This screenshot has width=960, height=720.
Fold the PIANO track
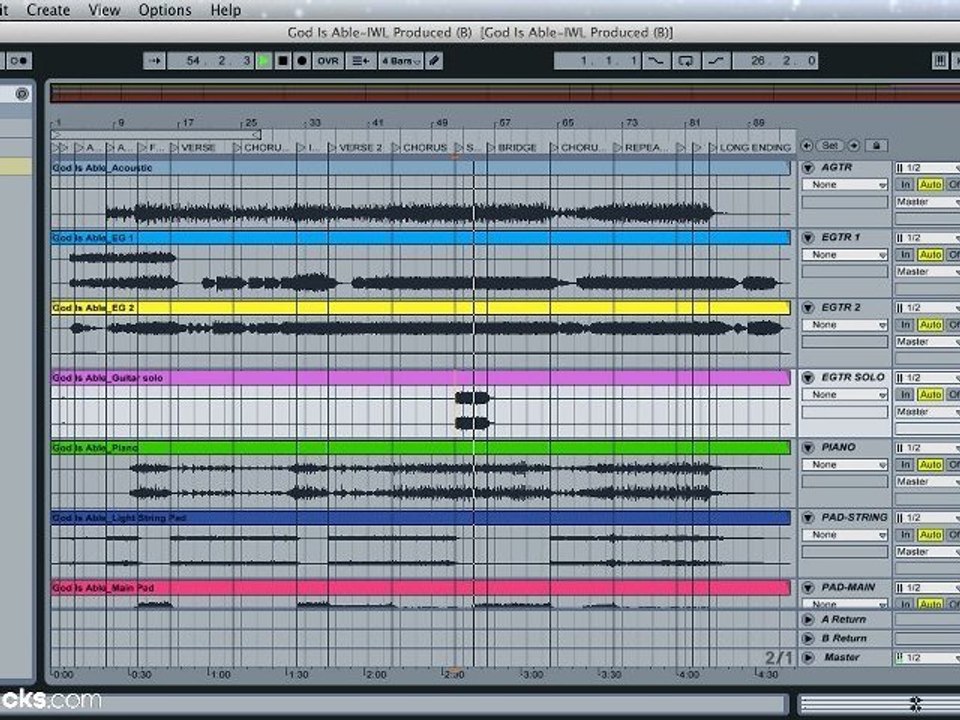tap(808, 448)
